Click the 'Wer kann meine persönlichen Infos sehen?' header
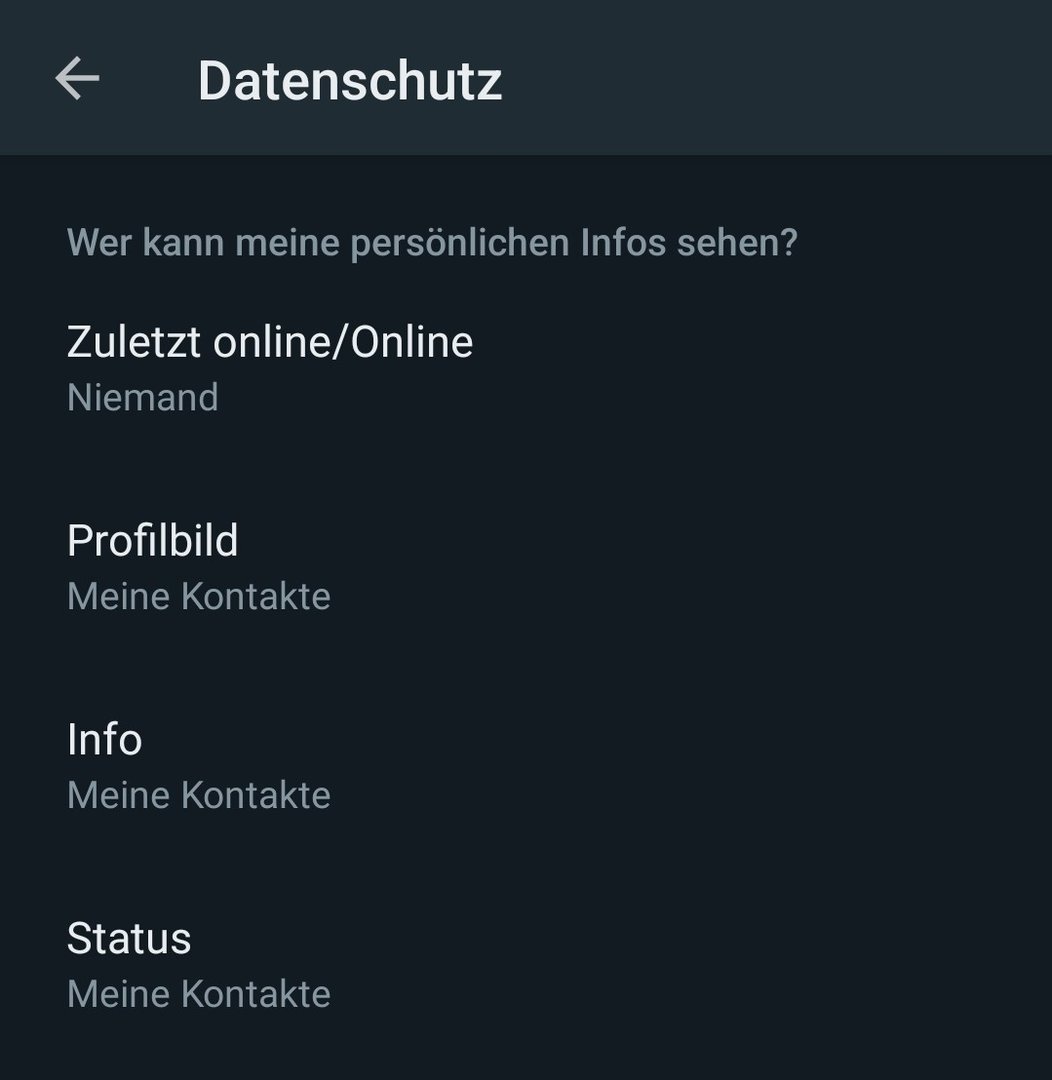1052x1080 pixels. click(x=432, y=242)
